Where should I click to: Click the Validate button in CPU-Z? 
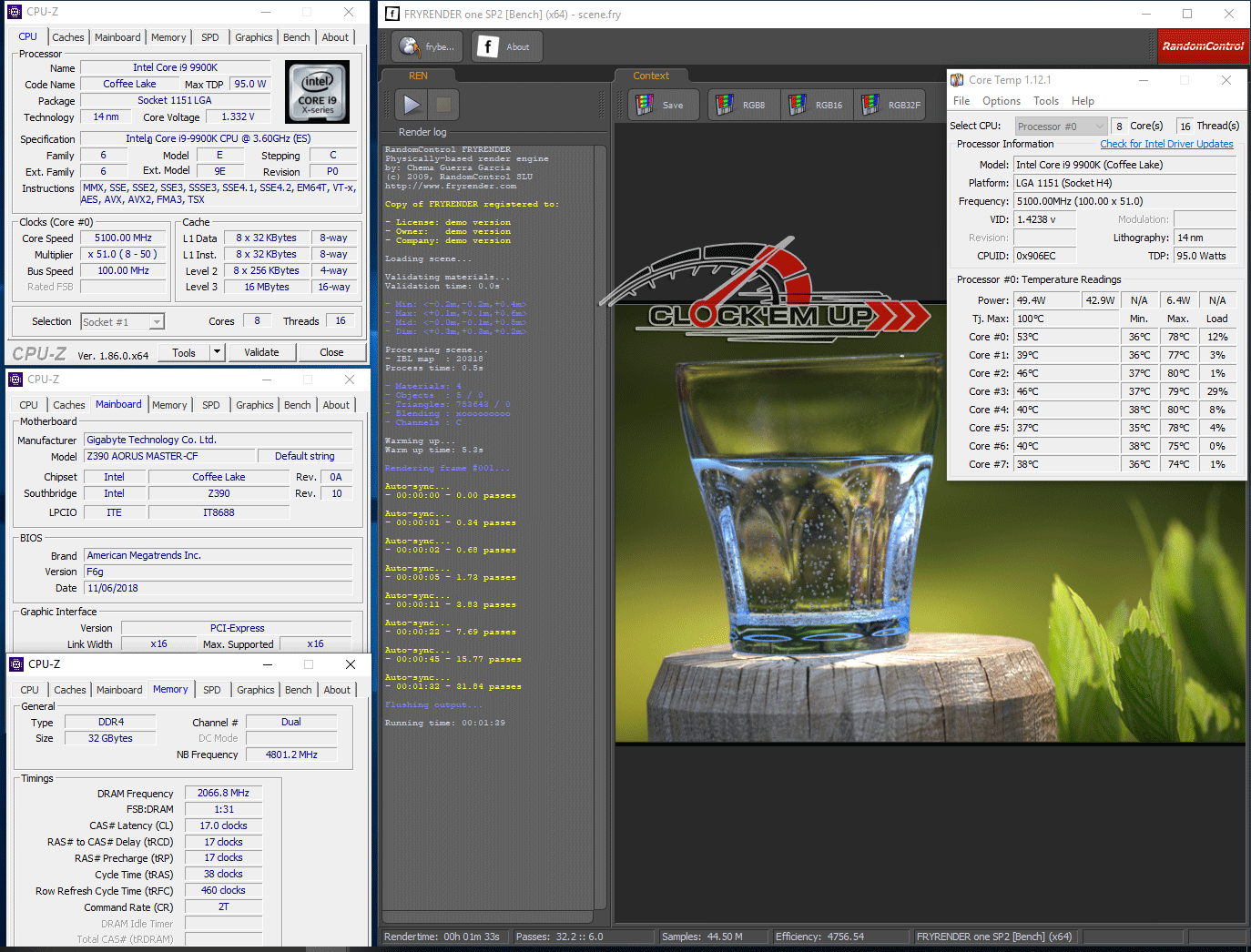click(261, 352)
